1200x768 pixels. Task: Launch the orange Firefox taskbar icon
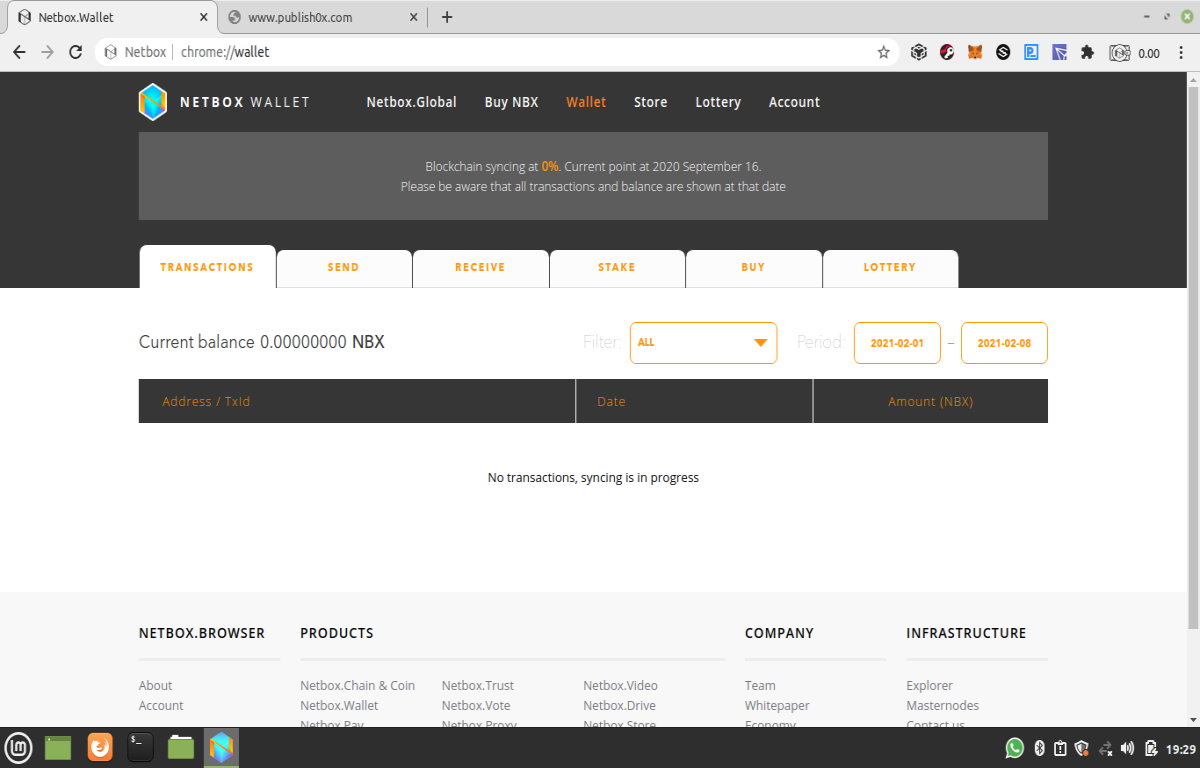point(100,747)
